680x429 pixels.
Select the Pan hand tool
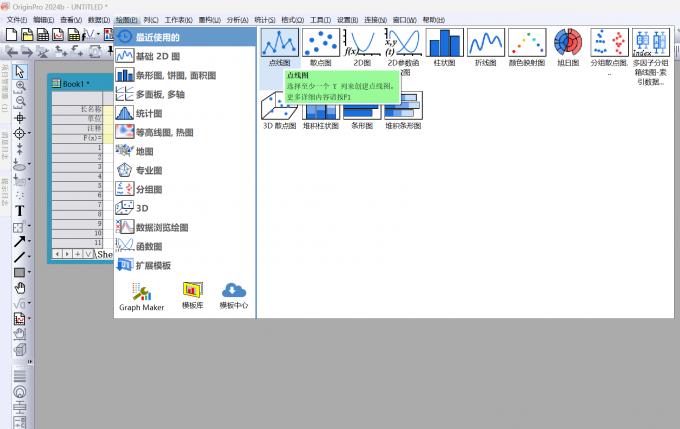pos(20,288)
